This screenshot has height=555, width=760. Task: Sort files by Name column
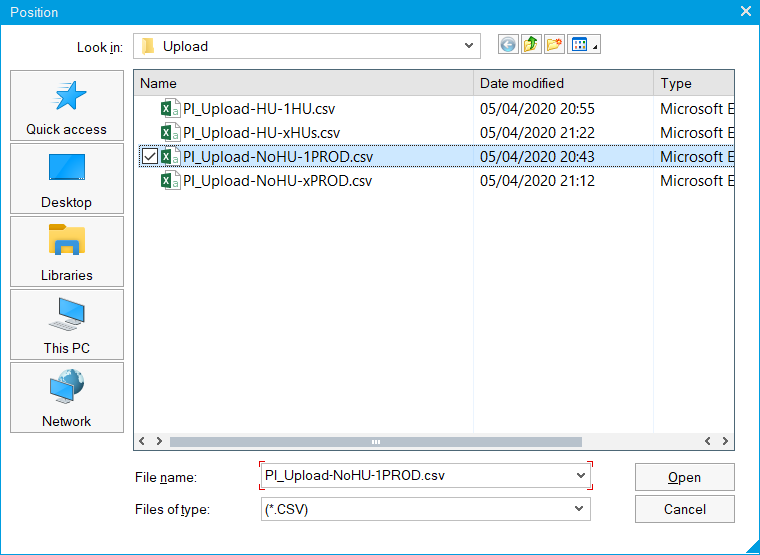(x=304, y=83)
